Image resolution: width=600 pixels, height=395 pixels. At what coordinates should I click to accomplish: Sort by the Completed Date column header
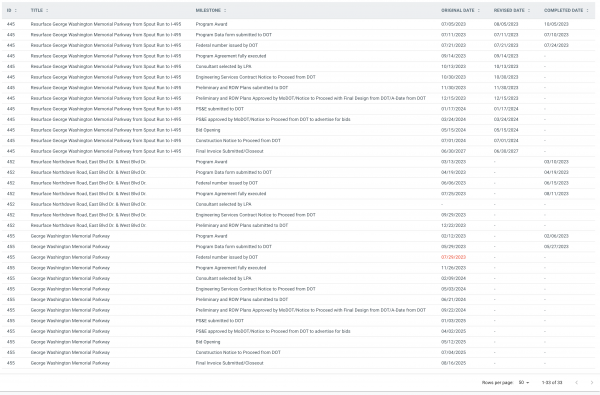[x=564, y=10]
